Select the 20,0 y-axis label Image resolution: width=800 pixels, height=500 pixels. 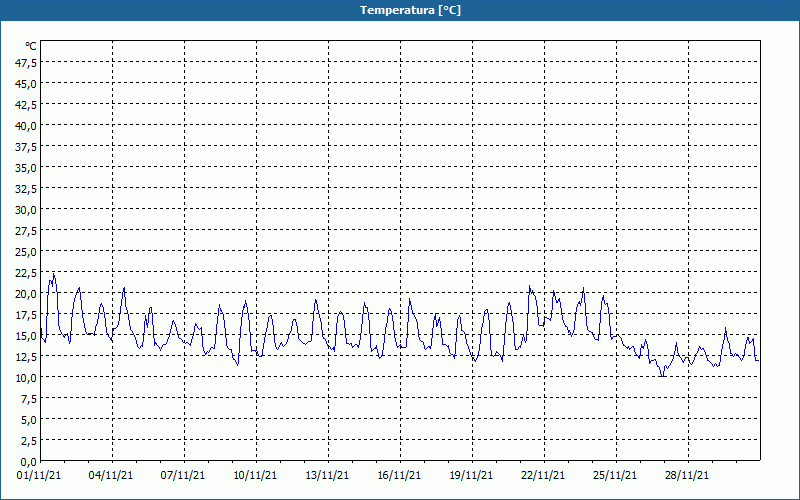(x=27, y=293)
